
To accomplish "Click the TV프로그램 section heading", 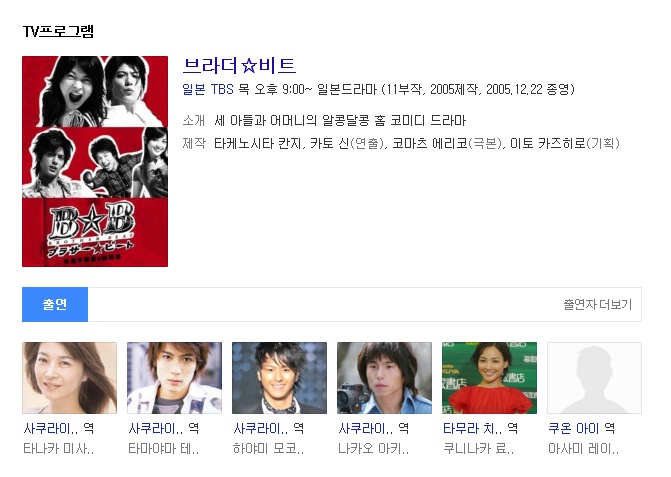I will (x=58, y=31).
